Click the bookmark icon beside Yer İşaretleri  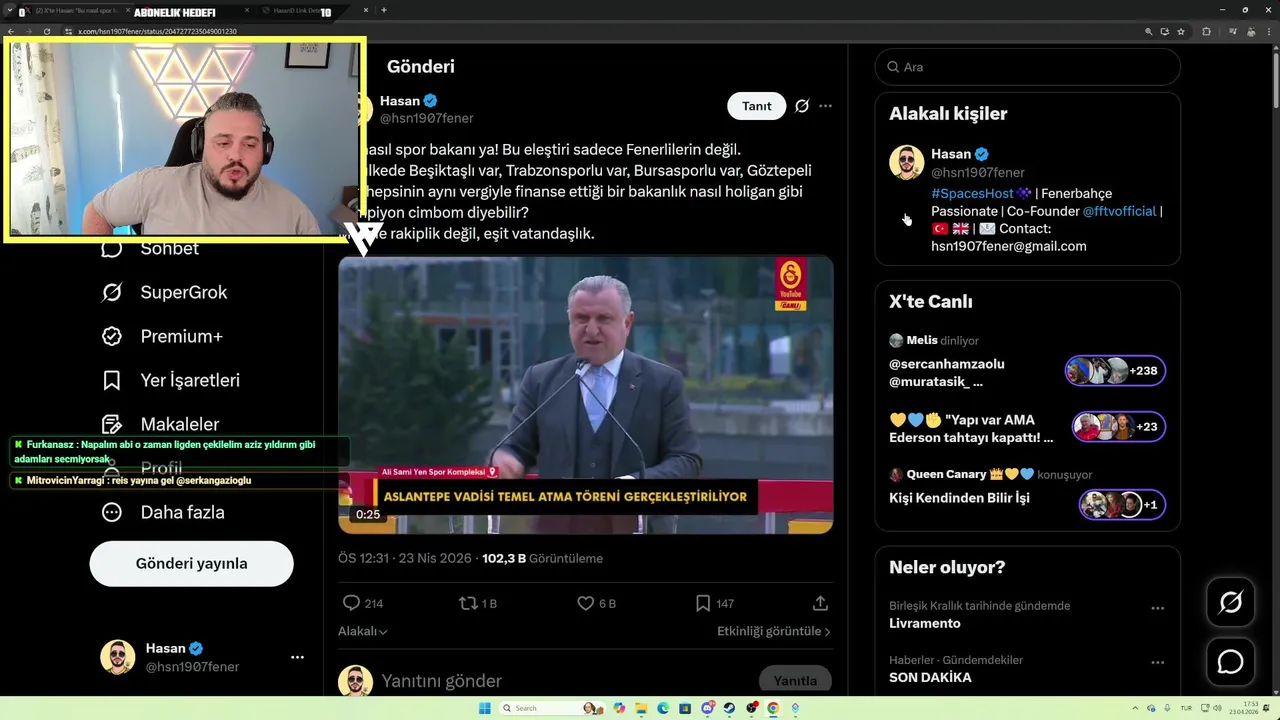(x=112, y=380)
